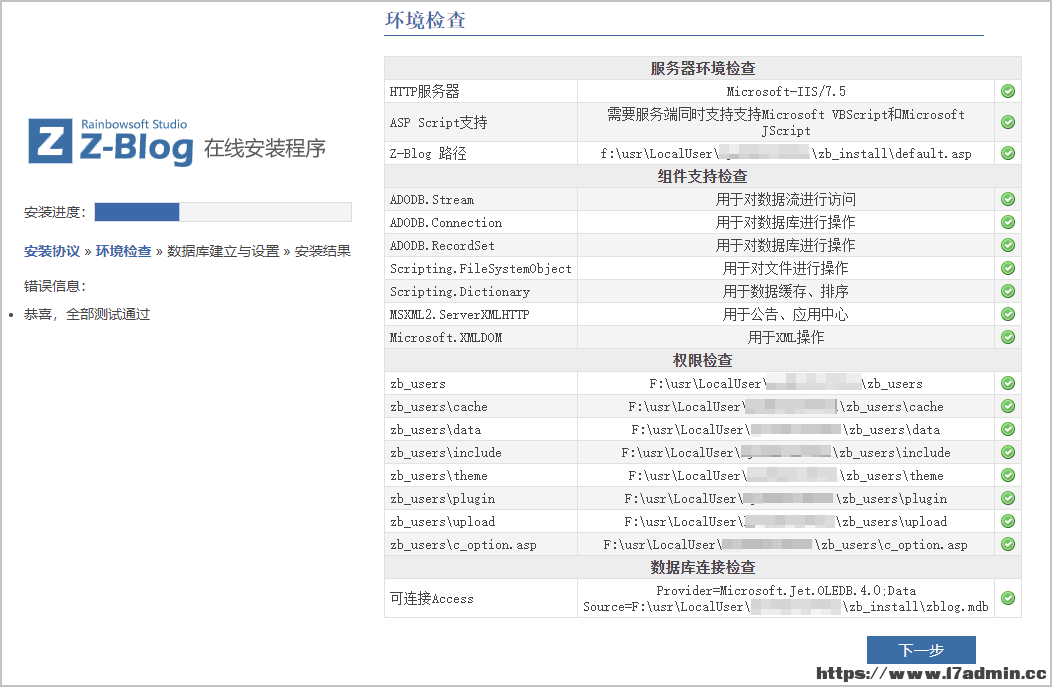Click the 在线安装程序 title text

pos(265,148)
